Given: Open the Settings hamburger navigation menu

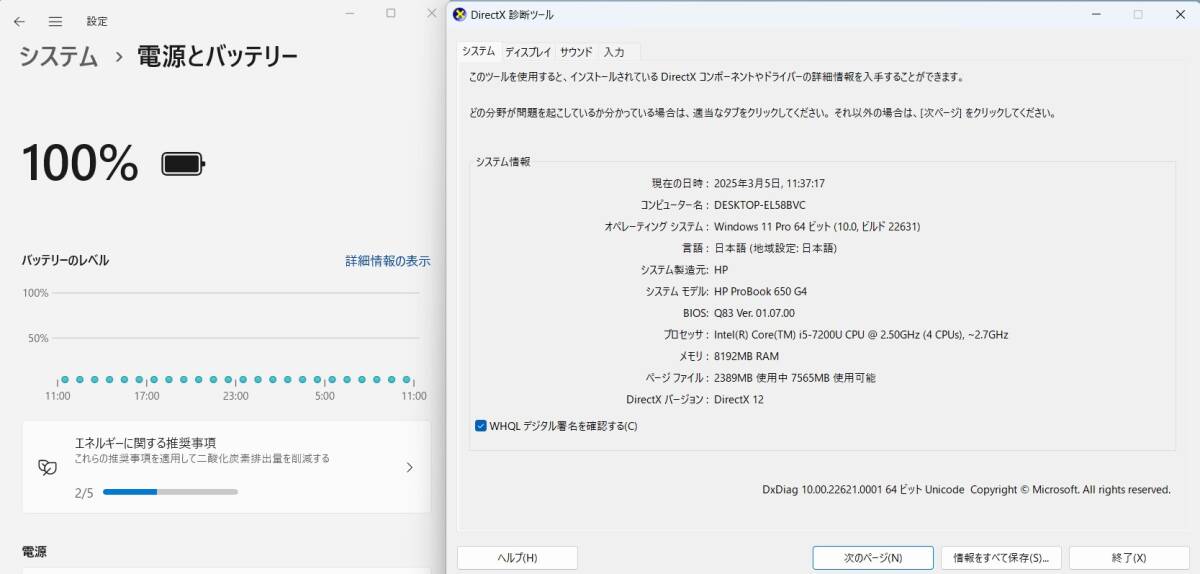Looking at the screenshot, I should pos(55,21).
